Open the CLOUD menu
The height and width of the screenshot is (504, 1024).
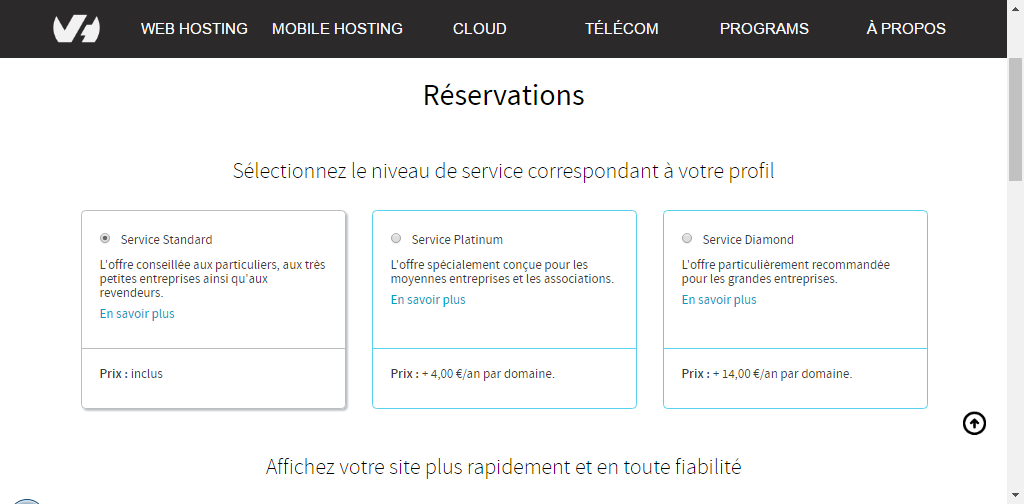(x=480, y=29)
